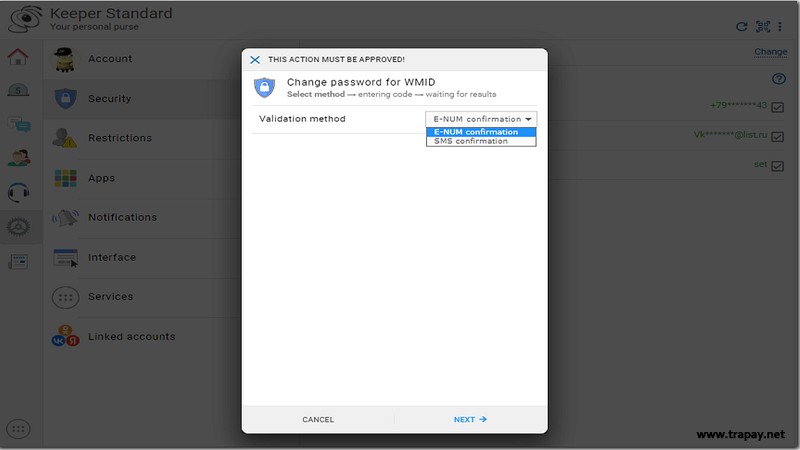
Task: Open the QR code scanner icon
Action: (x=763, y=27)
